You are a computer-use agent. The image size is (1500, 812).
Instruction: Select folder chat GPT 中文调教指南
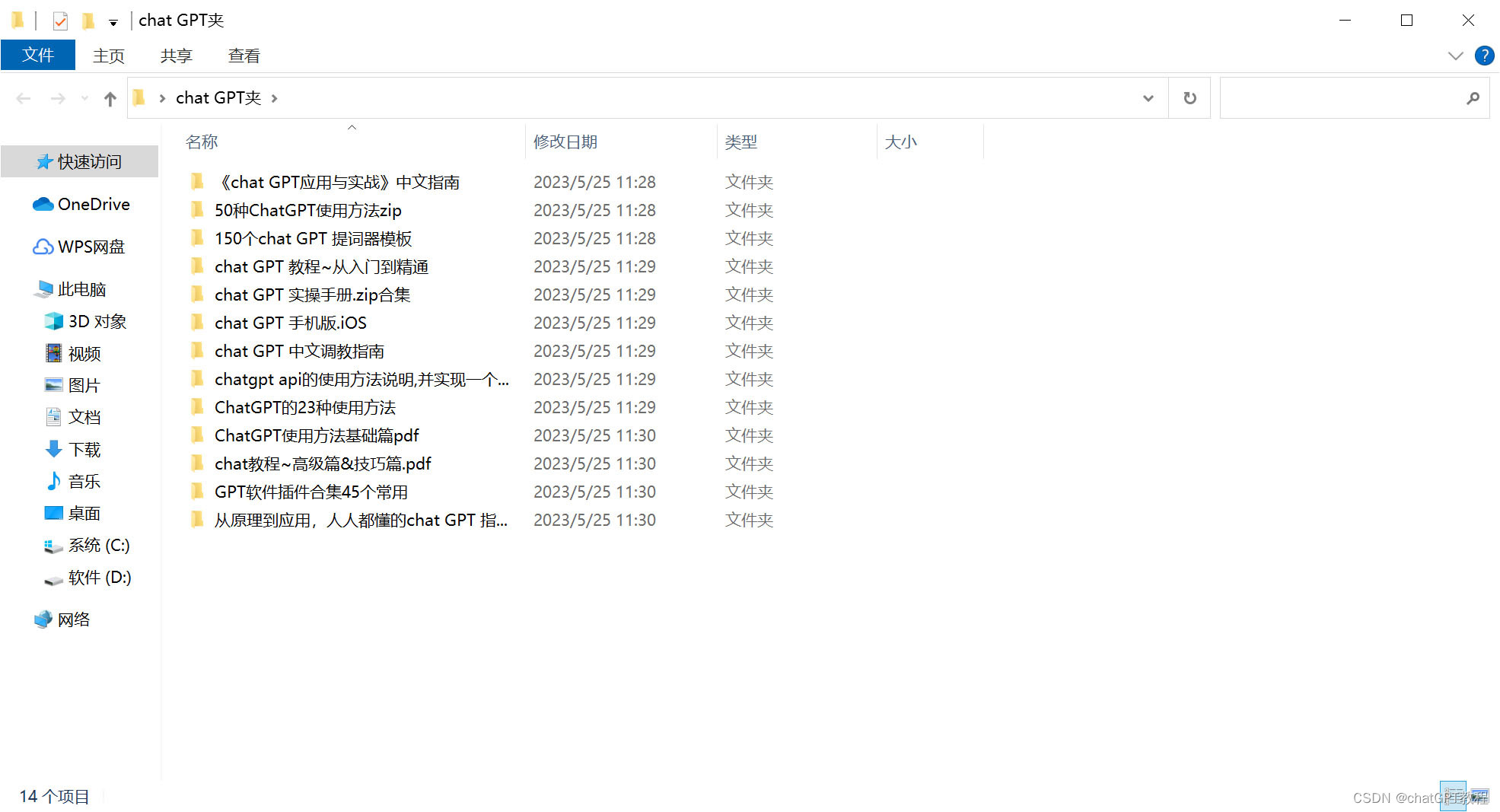click(299, 351)
